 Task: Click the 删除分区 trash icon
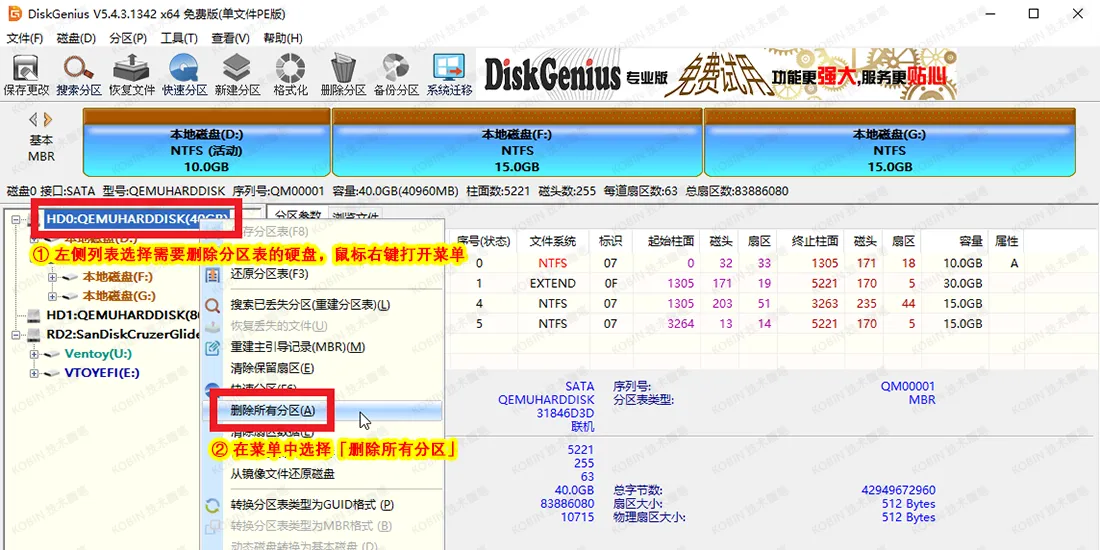tap(343, 68)
